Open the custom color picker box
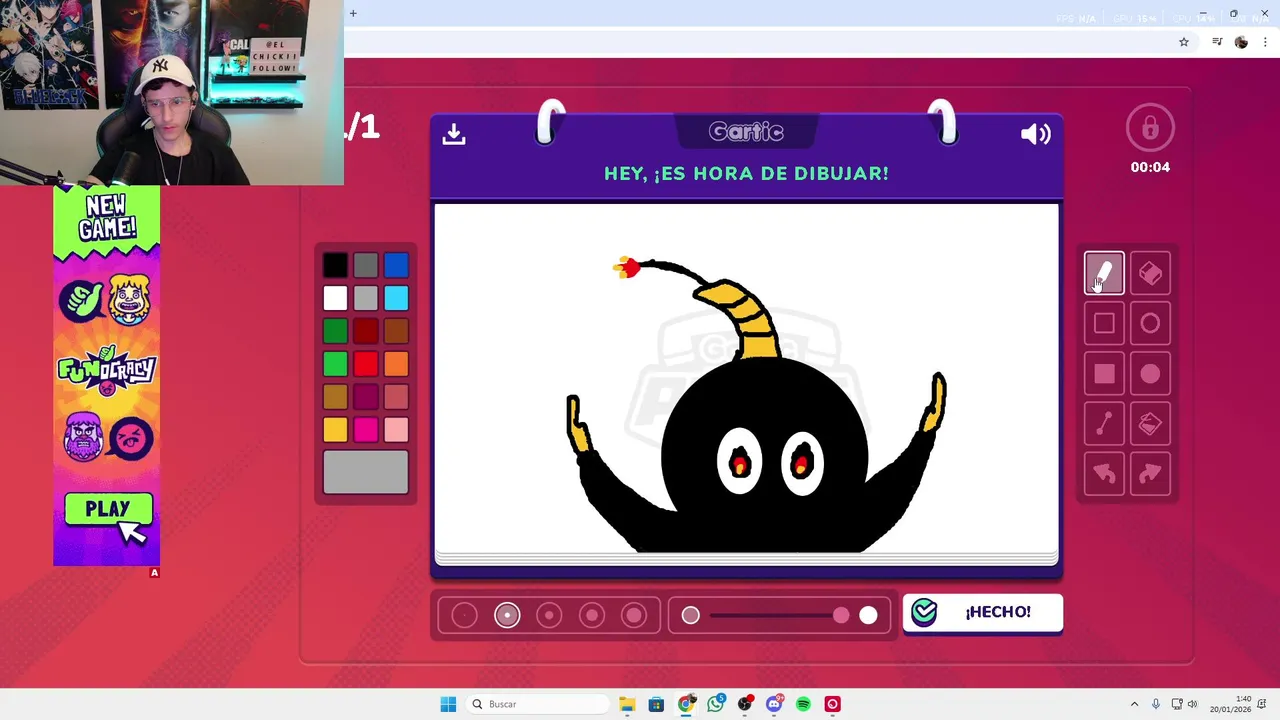This screenshot has width=1280, height=720. coord(366,472)
